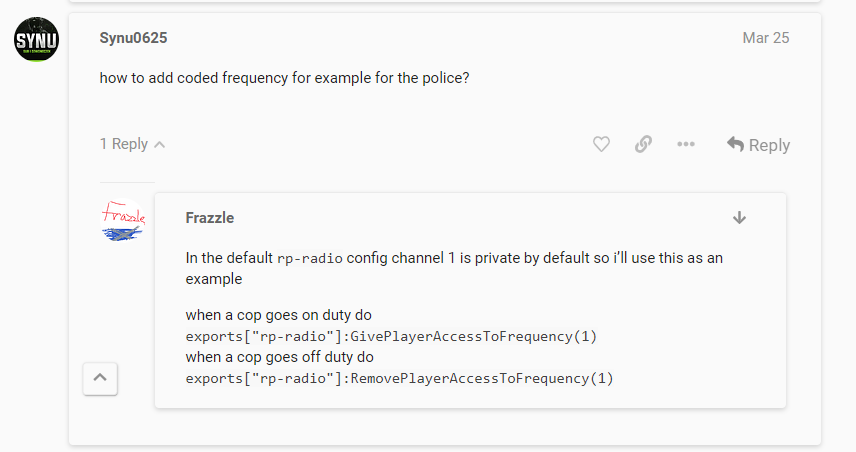This screenshot has height=452, width=856.
Task: Click the RemovePlayerAccessToFrequency code line
Action: click(399, 378)
